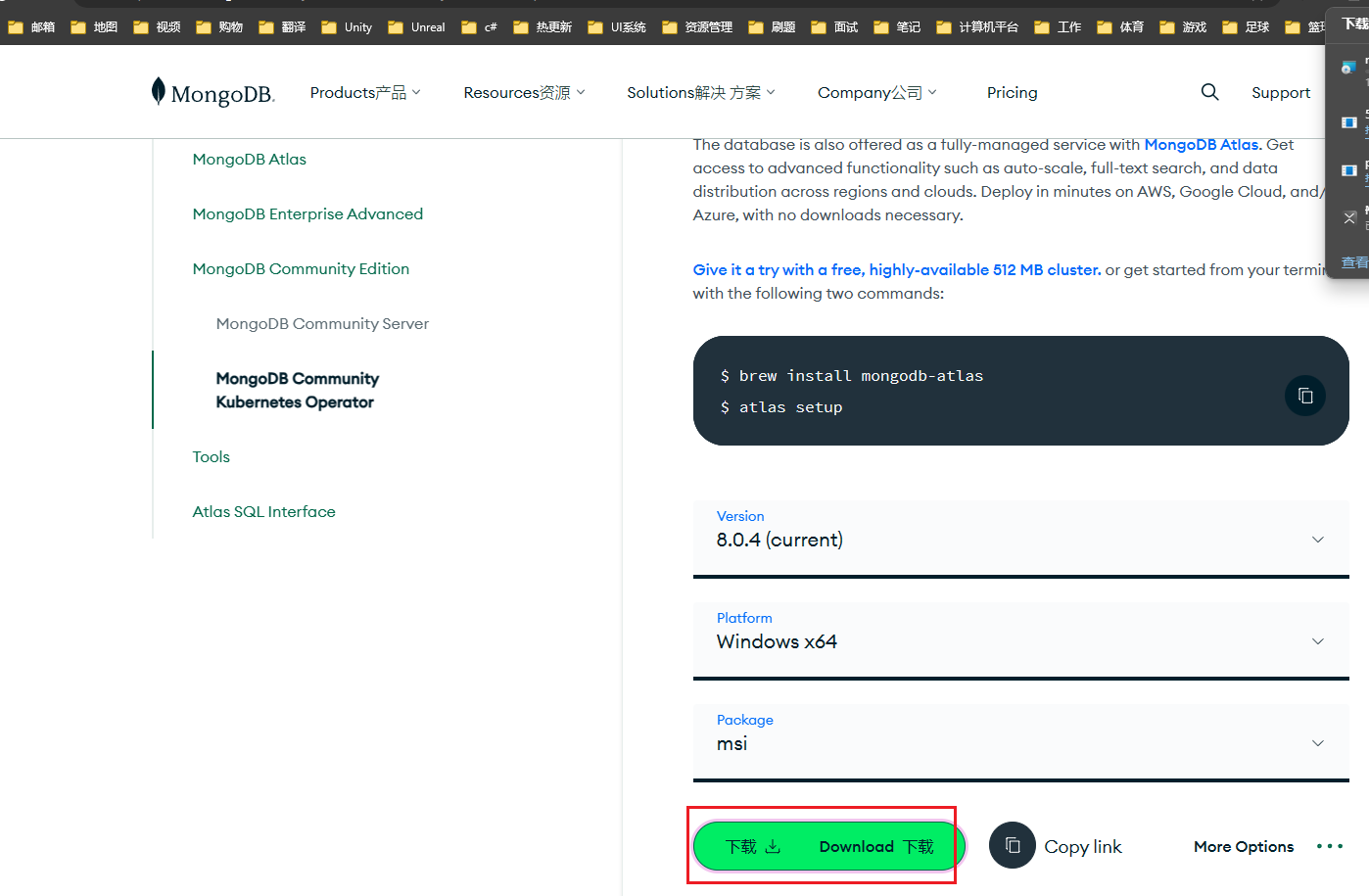Expand the Version 8.0.4 dropdown

coord(1020,539)
